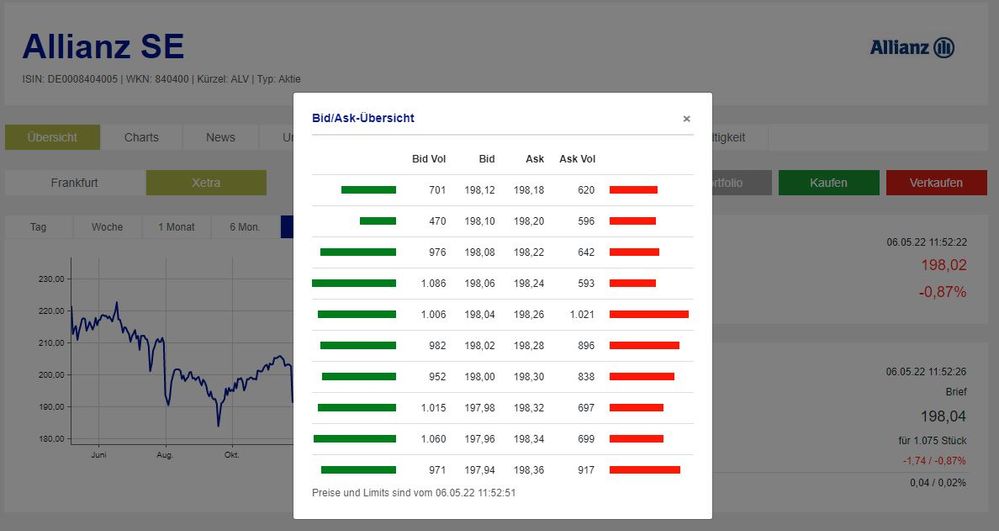Click the für 1.075 Stück text
The height and width of the screenshot is (531, 999).
pyautogui.click(x=932, y=440)
